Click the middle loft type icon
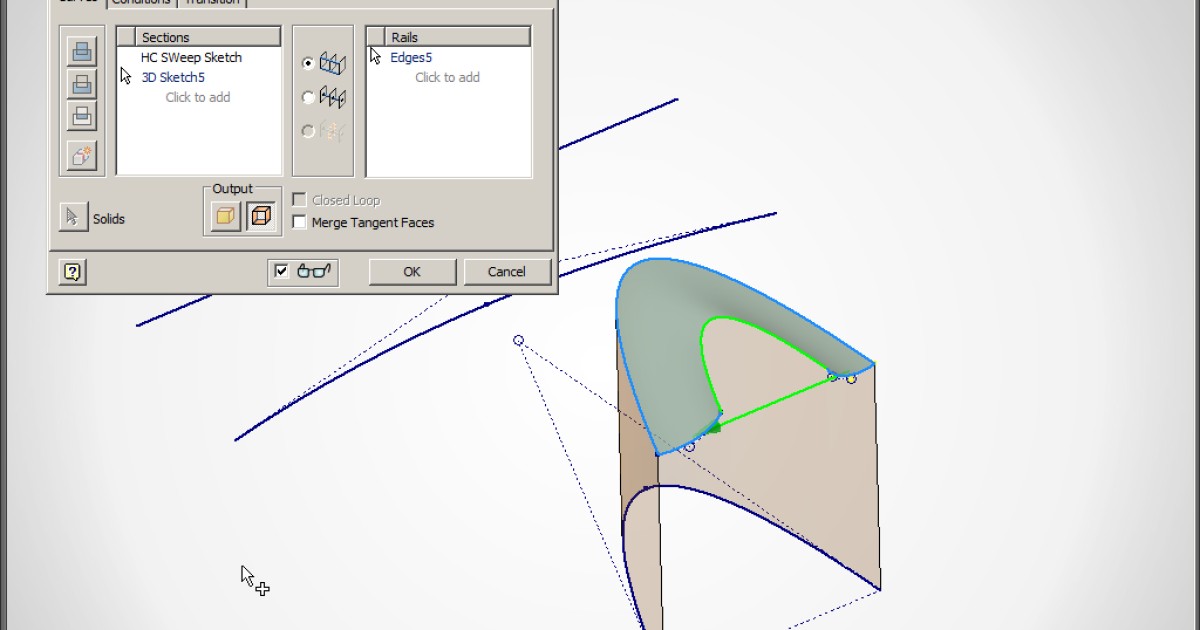The image size is (1200, 630). coord(80,84)
